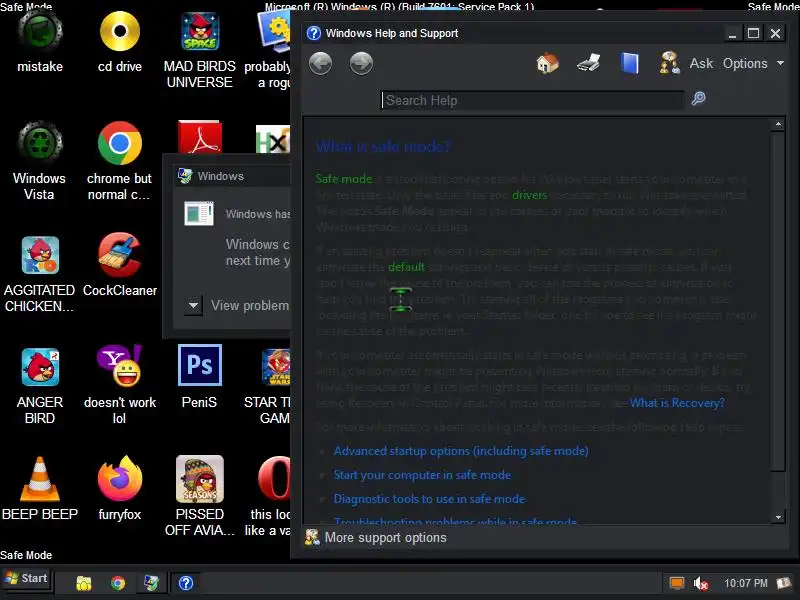The width and height of the screenshot is (800, 600).
Task: Click the Ask person icon
Action: (669, 63)
